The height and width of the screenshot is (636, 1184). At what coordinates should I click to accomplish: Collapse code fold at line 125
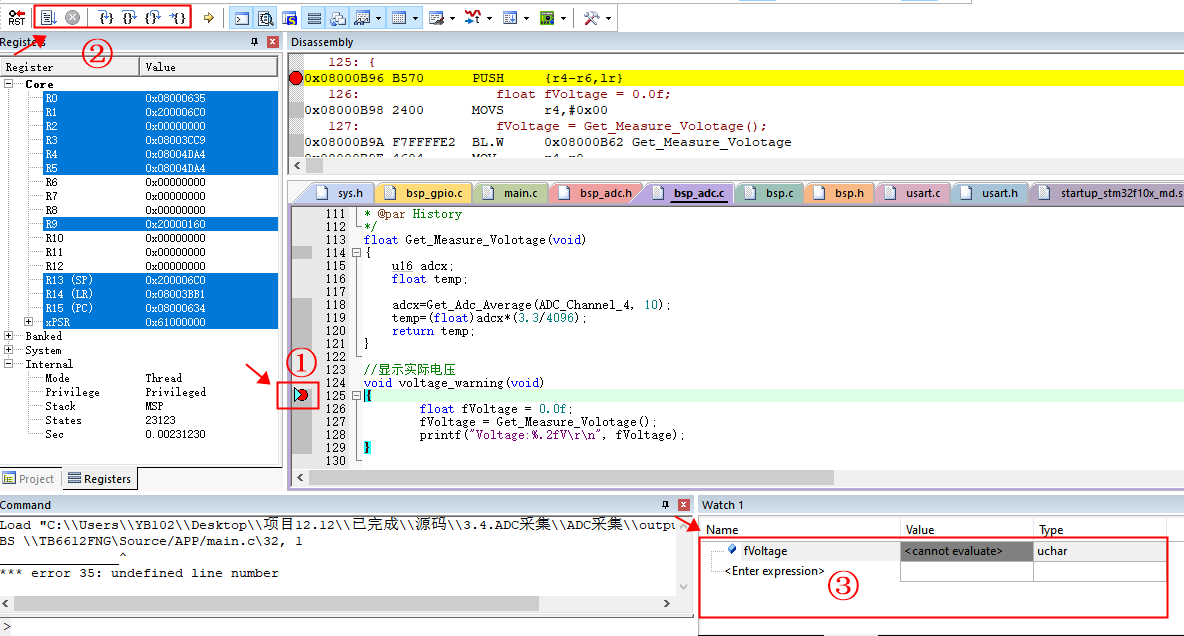coord(356,396)
